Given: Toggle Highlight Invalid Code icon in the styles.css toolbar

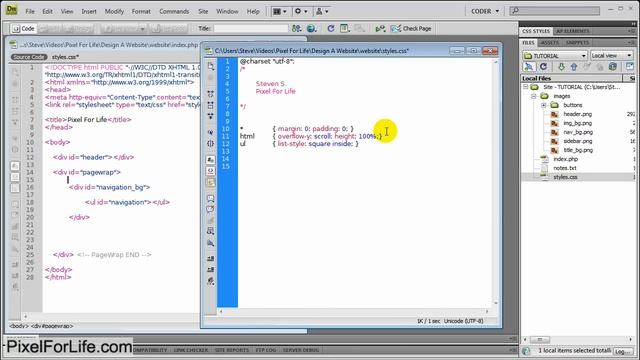Looking at the screenshot, I should (211, 171).
